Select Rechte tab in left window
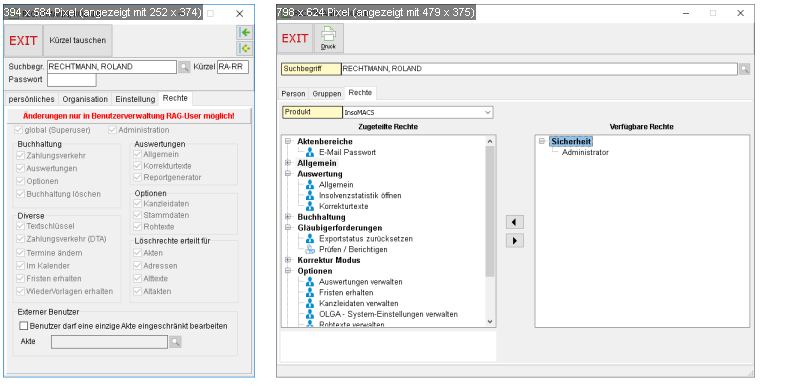791x391 pixels. (175, 98)
